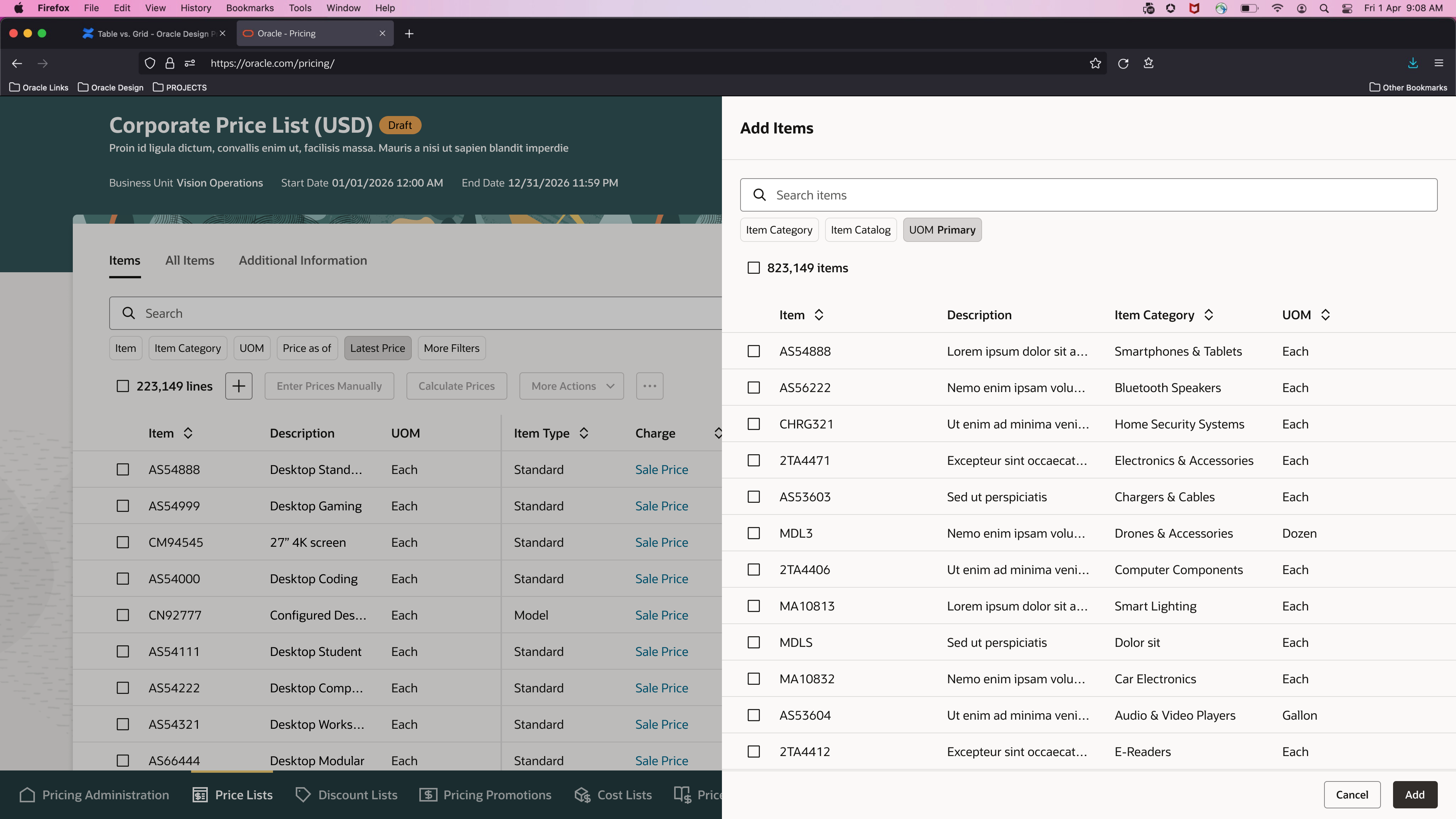Viewport: 1456px width, 819px height.
Task: Click the Enter Prices Manually button
Action: tap(329, 386)
